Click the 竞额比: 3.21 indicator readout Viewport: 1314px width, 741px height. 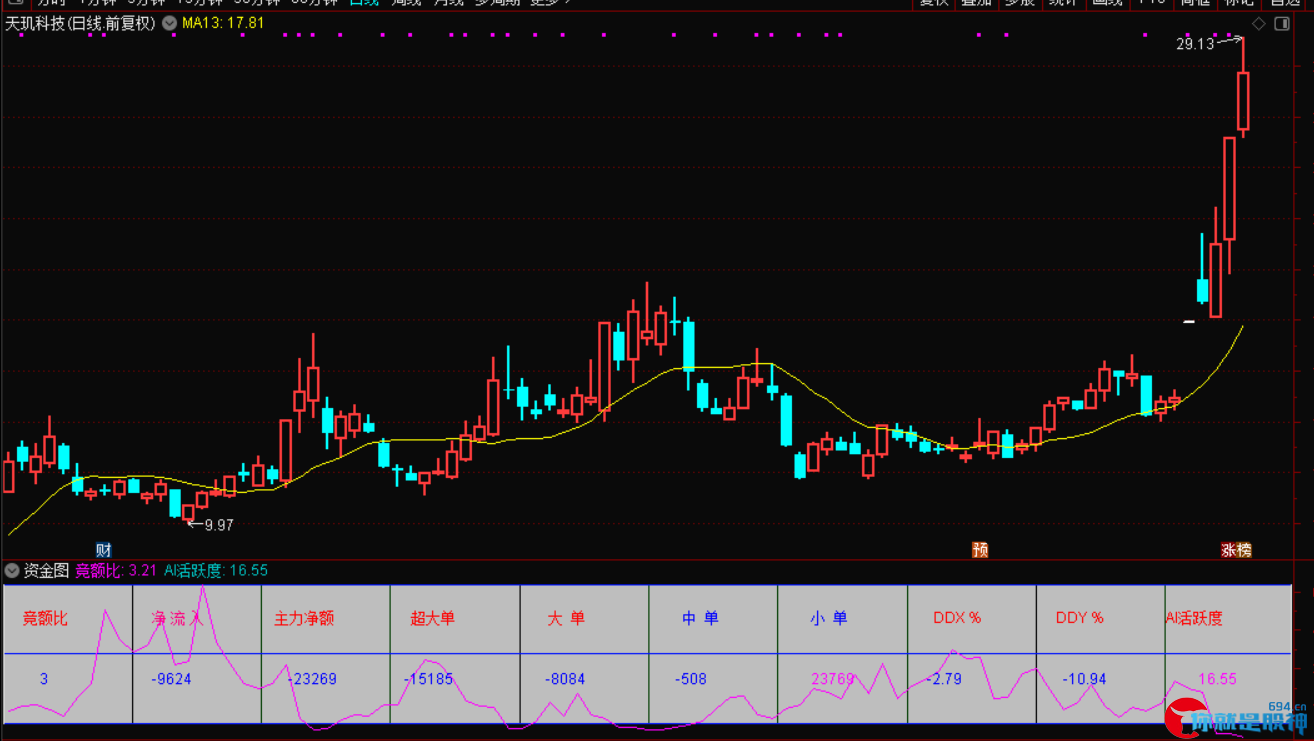(x=116, y=571)
